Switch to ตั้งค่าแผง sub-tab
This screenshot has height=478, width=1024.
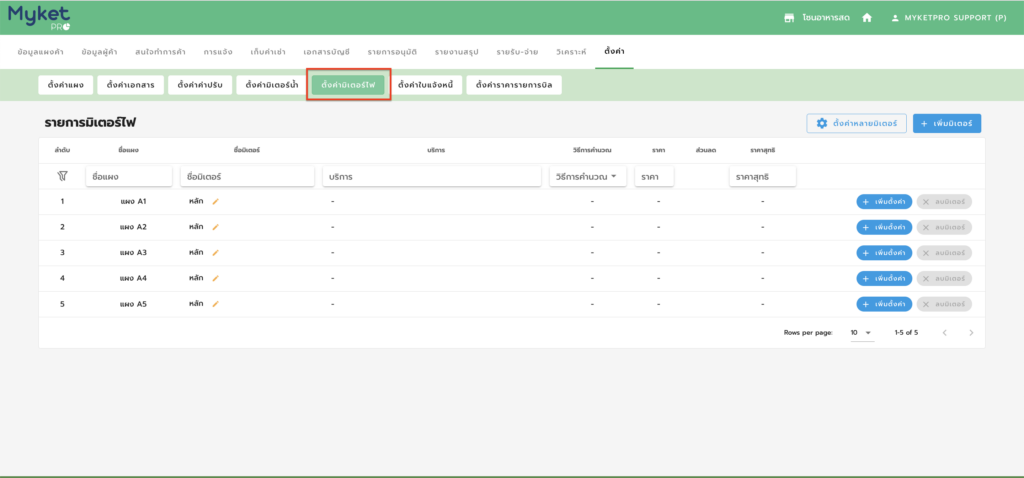[66, 85]
